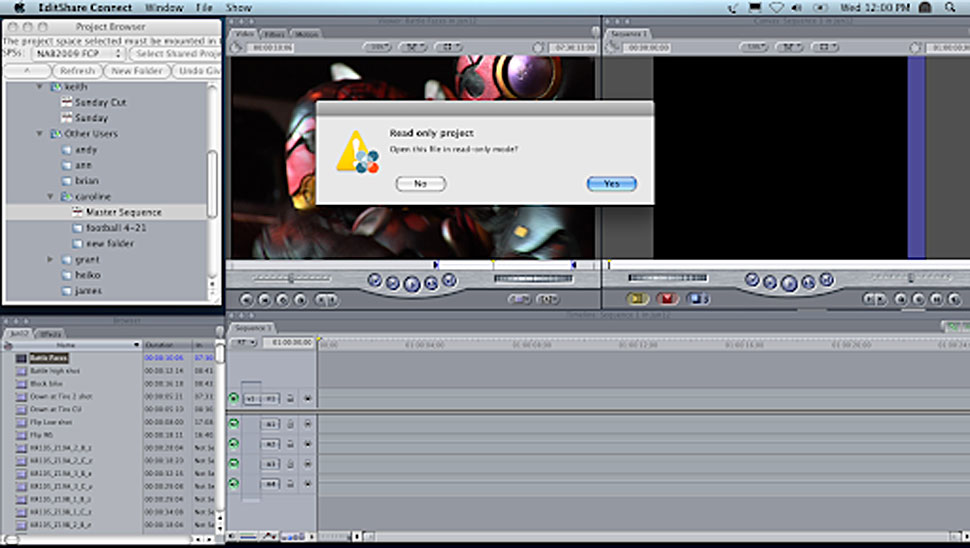The height and width of the screenshot is (548, 970).
Task: Click Play Around Current Frame in Canvas
Action: 809,283
